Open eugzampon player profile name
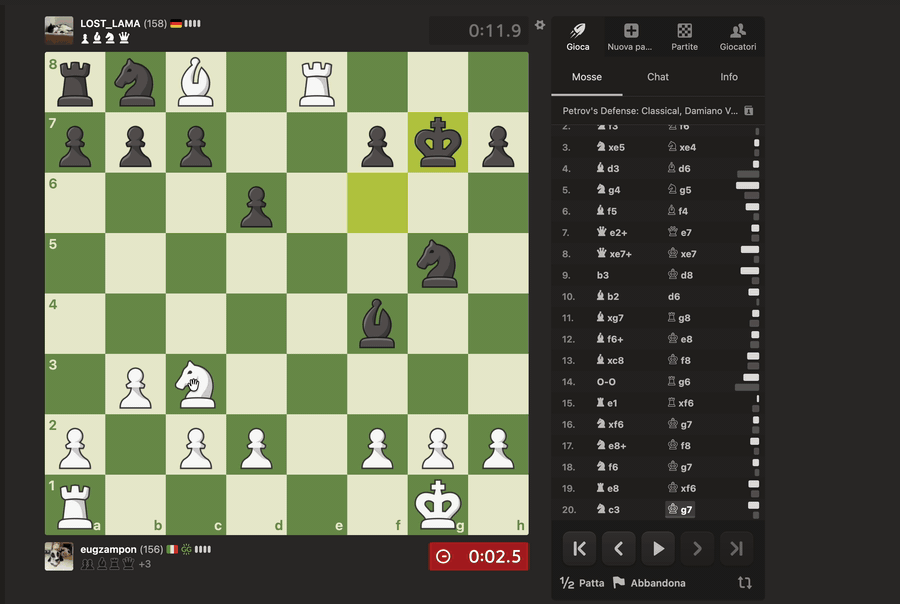The image size is (900, 604). (108, 549)
